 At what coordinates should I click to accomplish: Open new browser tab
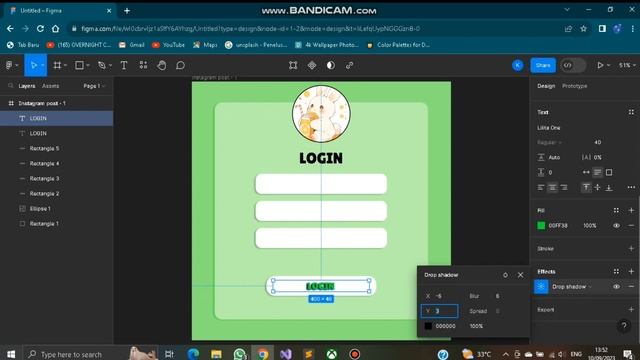click(127, 11)
